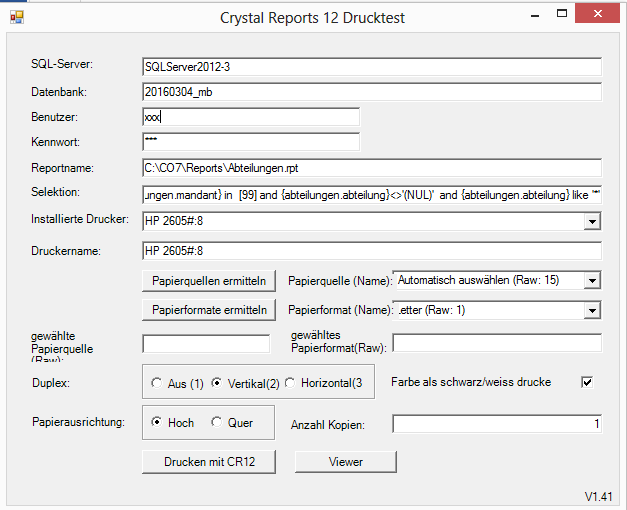627x510 pixels.
Task: Click into the SQL-Server field
Action: coord(371,67)
